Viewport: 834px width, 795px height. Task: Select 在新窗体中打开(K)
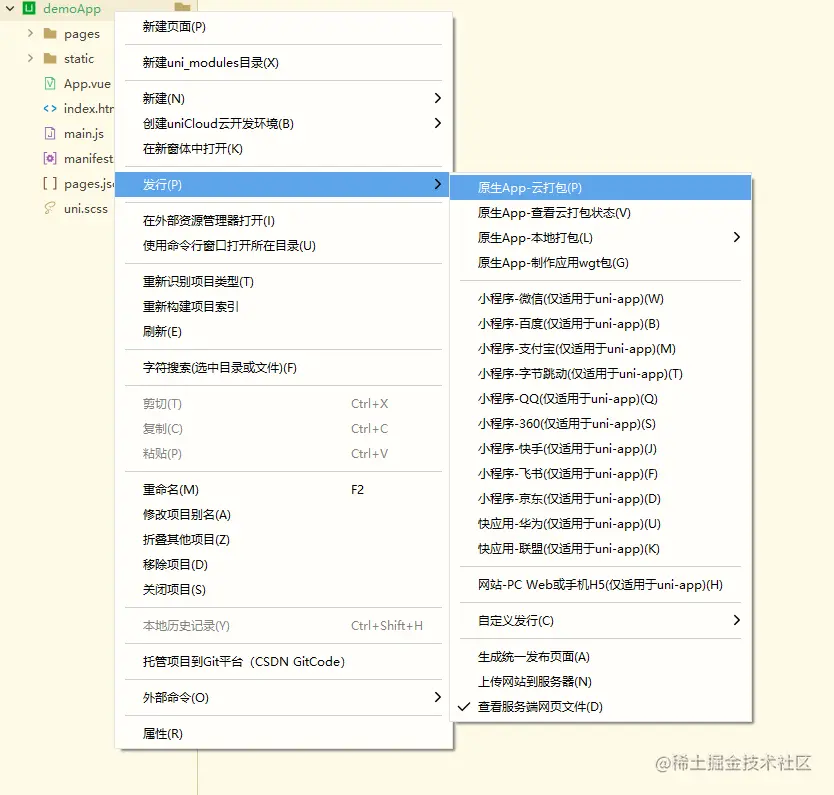coord(283,148)
